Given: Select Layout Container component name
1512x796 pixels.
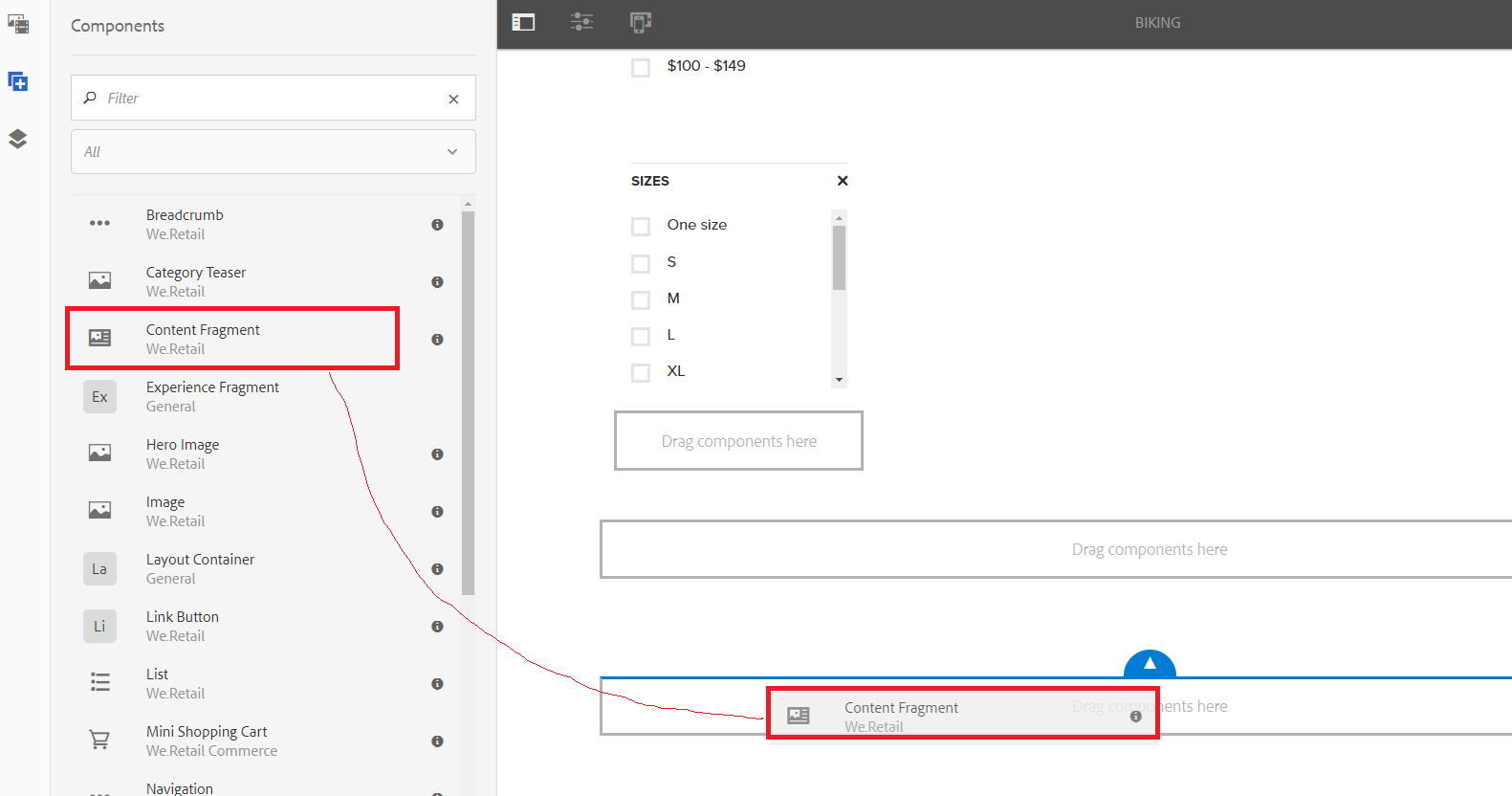Looking at the screenshot, I should 200,560.
